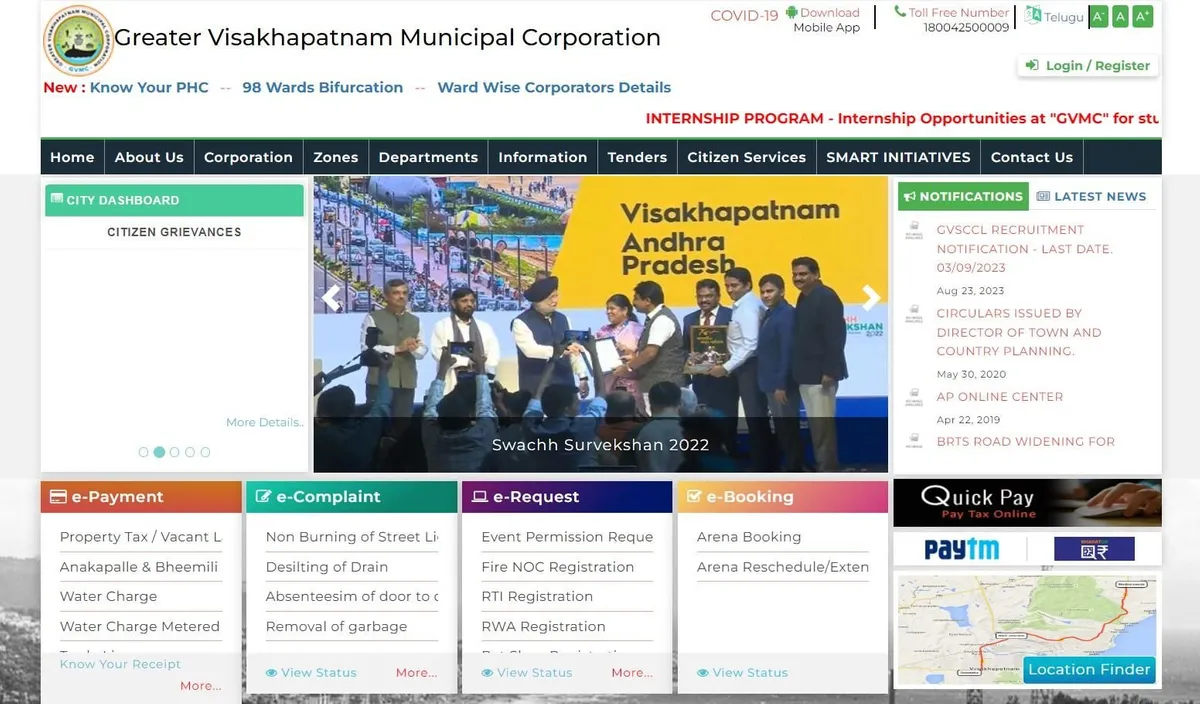Select the last dashboard carousel dot
The image size is (1200, 704).
point(205,452)
